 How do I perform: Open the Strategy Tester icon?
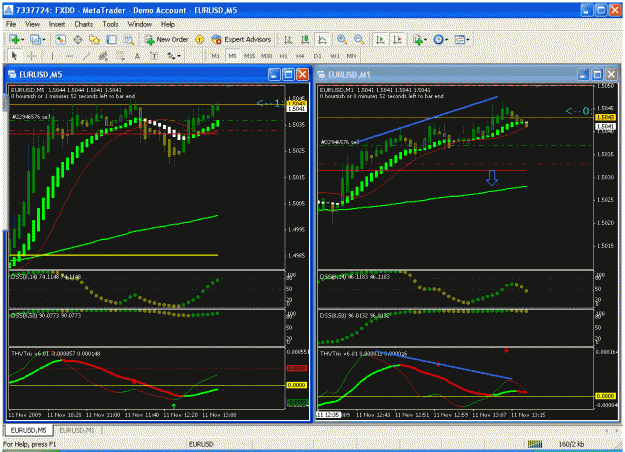(129, 39)
